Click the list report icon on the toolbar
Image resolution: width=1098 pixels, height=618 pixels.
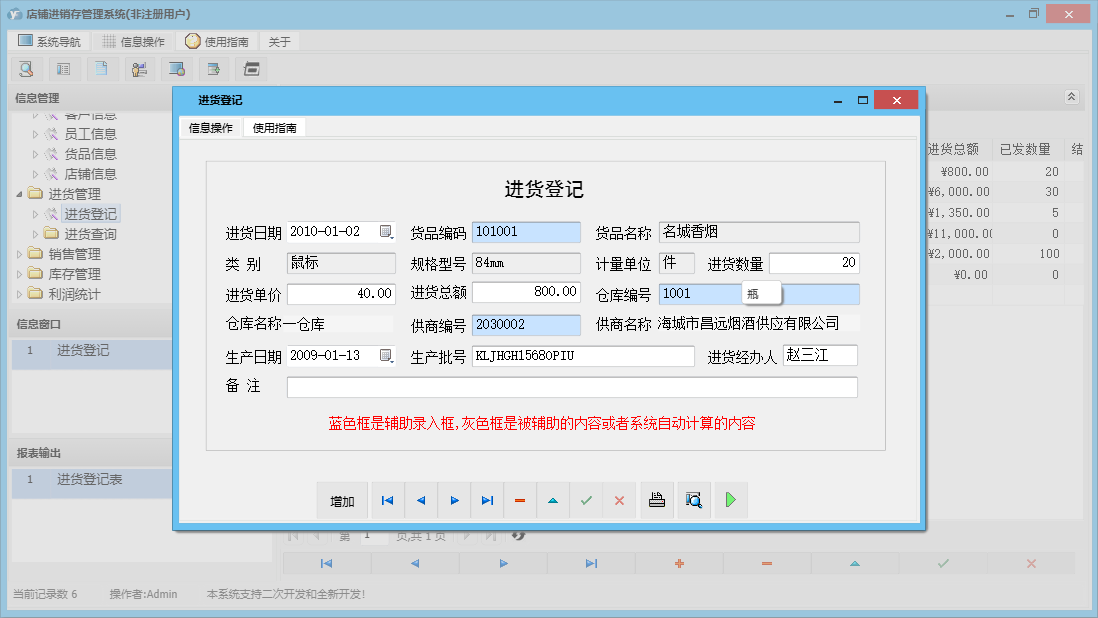point(63,69)
